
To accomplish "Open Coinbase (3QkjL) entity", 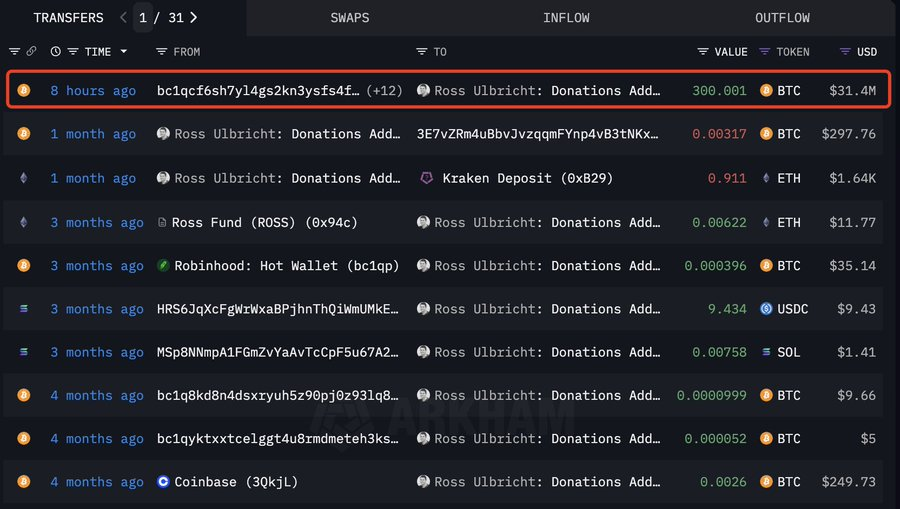I will point(236,481).
